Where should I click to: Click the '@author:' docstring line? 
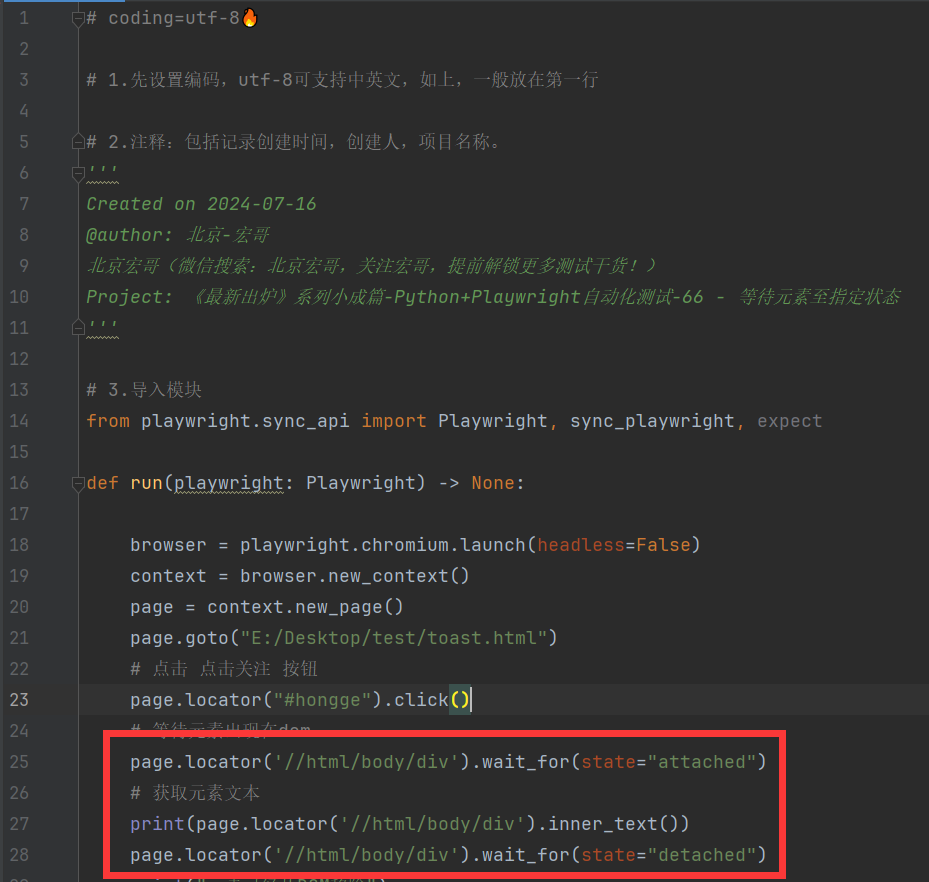(x=178, y=235)
